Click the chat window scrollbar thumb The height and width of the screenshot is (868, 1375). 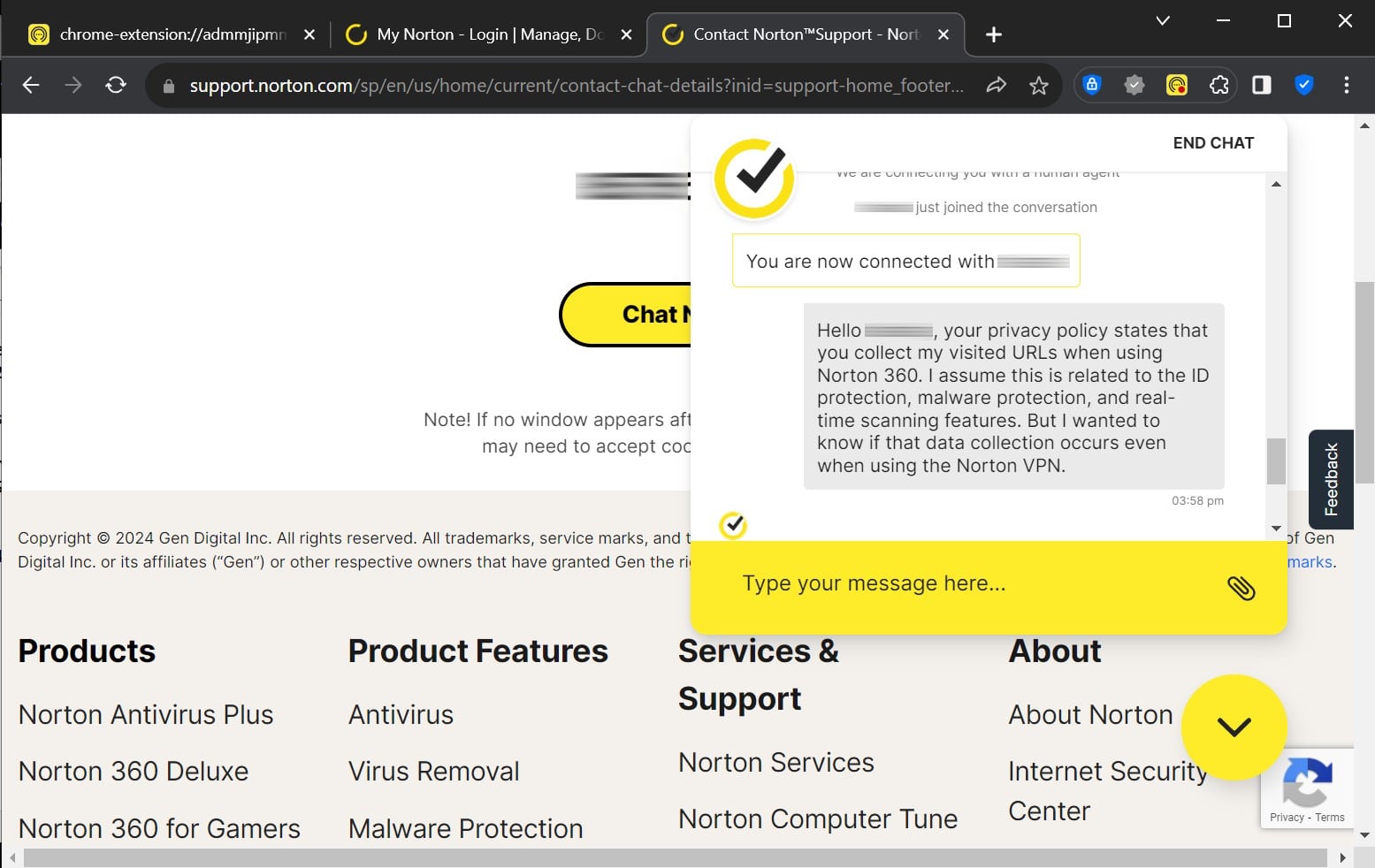click(1276, 461)
